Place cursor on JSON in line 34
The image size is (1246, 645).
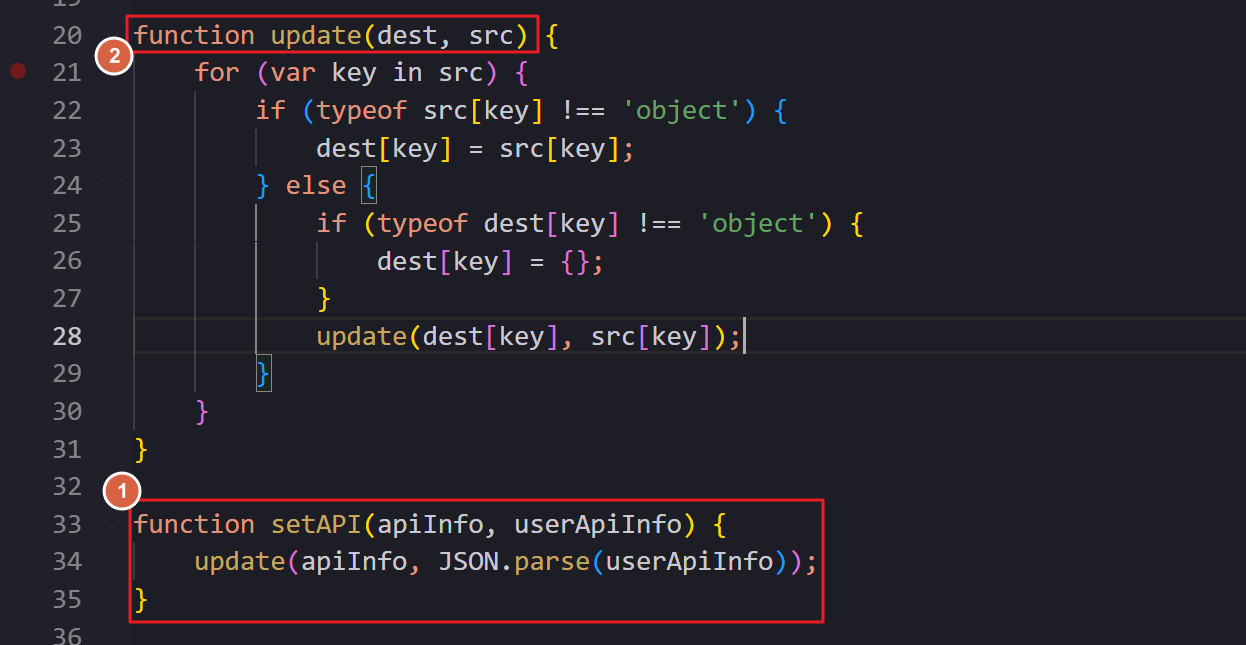pos(468,562)
